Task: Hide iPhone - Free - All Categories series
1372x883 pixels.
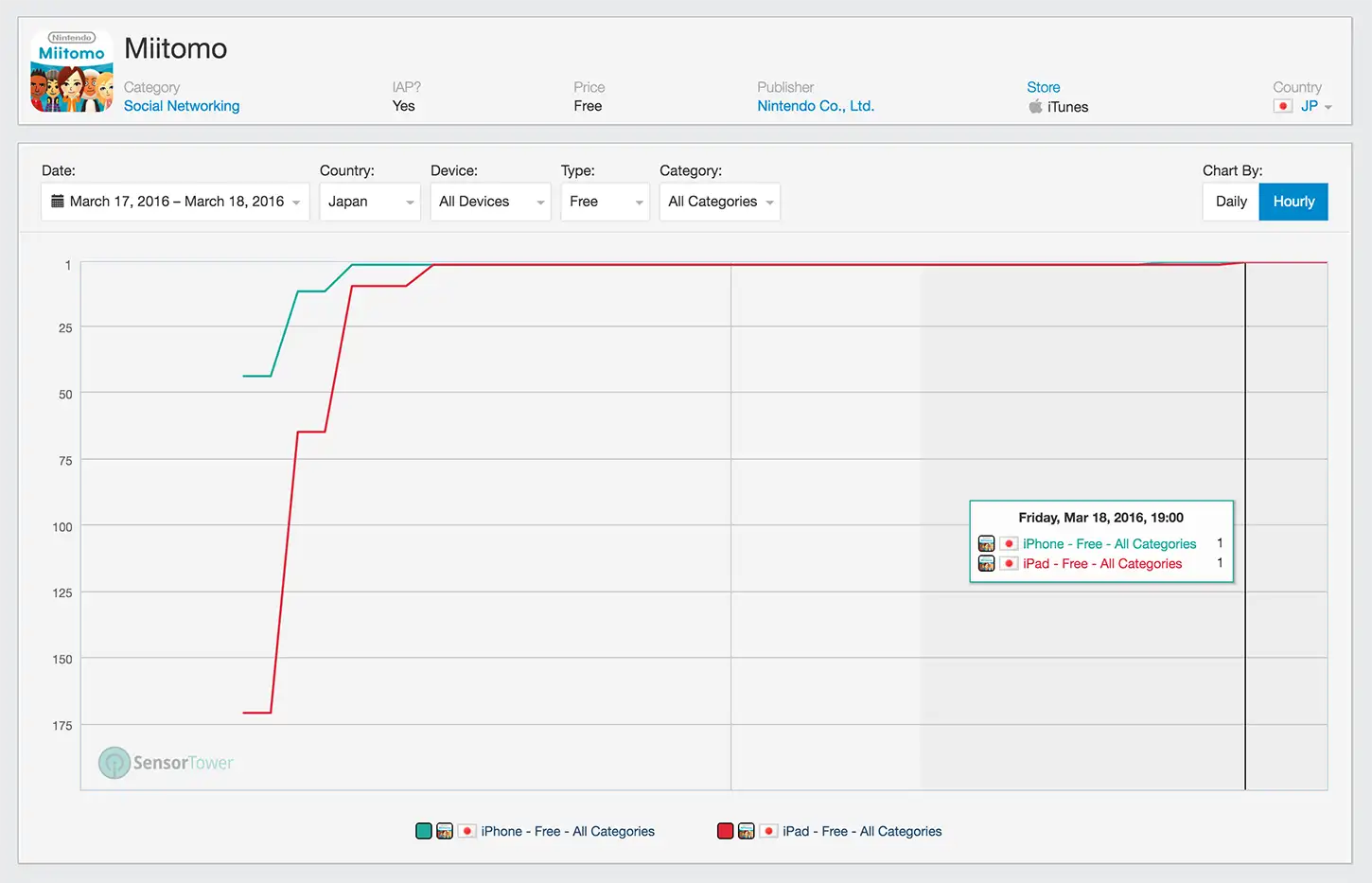Action: 568,831
